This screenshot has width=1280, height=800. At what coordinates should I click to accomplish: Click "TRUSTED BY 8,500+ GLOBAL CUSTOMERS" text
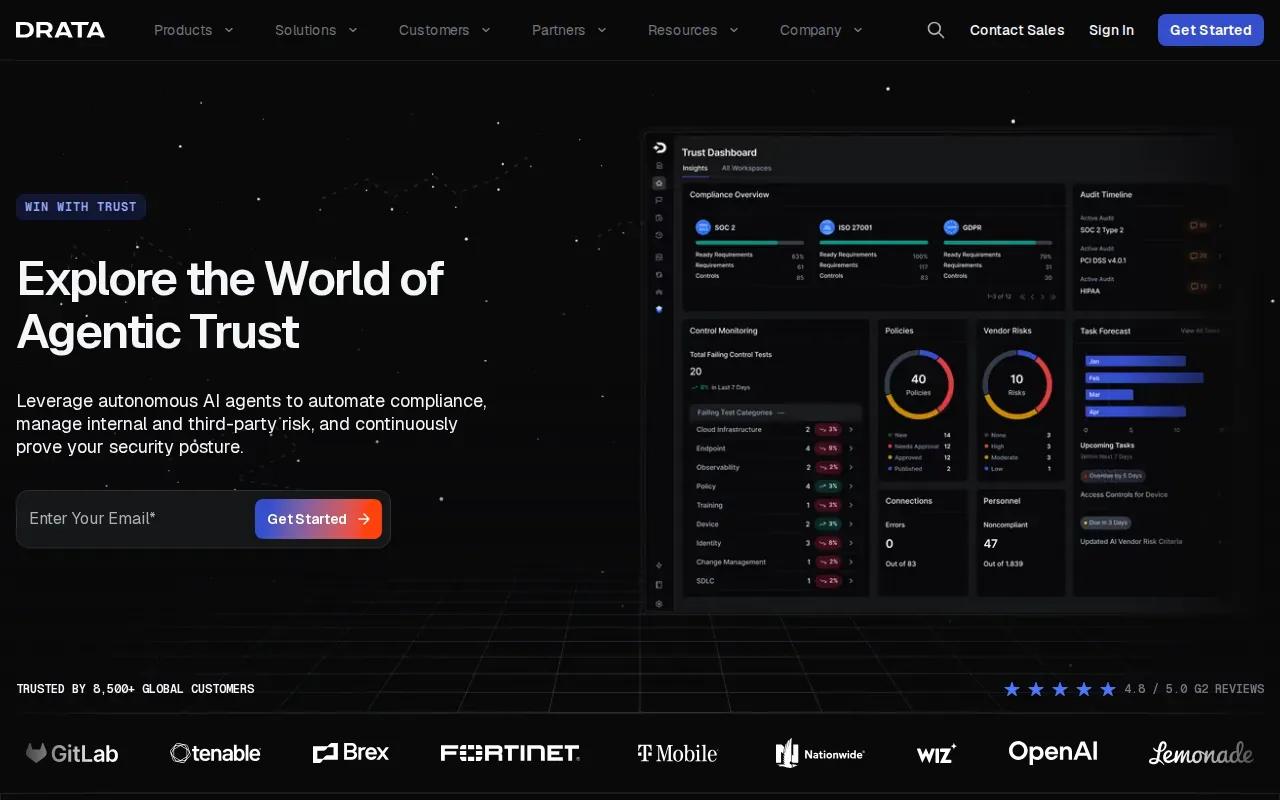click(x=135, y=689)
